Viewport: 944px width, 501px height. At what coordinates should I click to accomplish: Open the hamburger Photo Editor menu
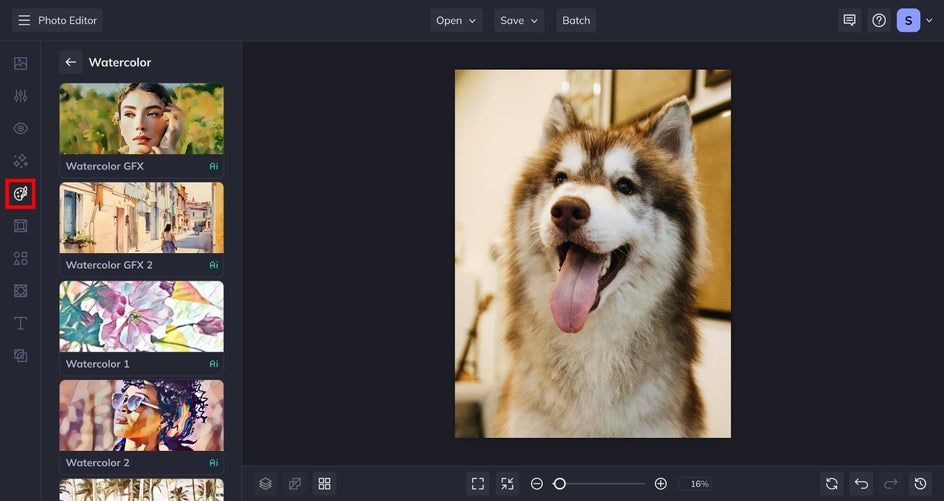(57, 20)
